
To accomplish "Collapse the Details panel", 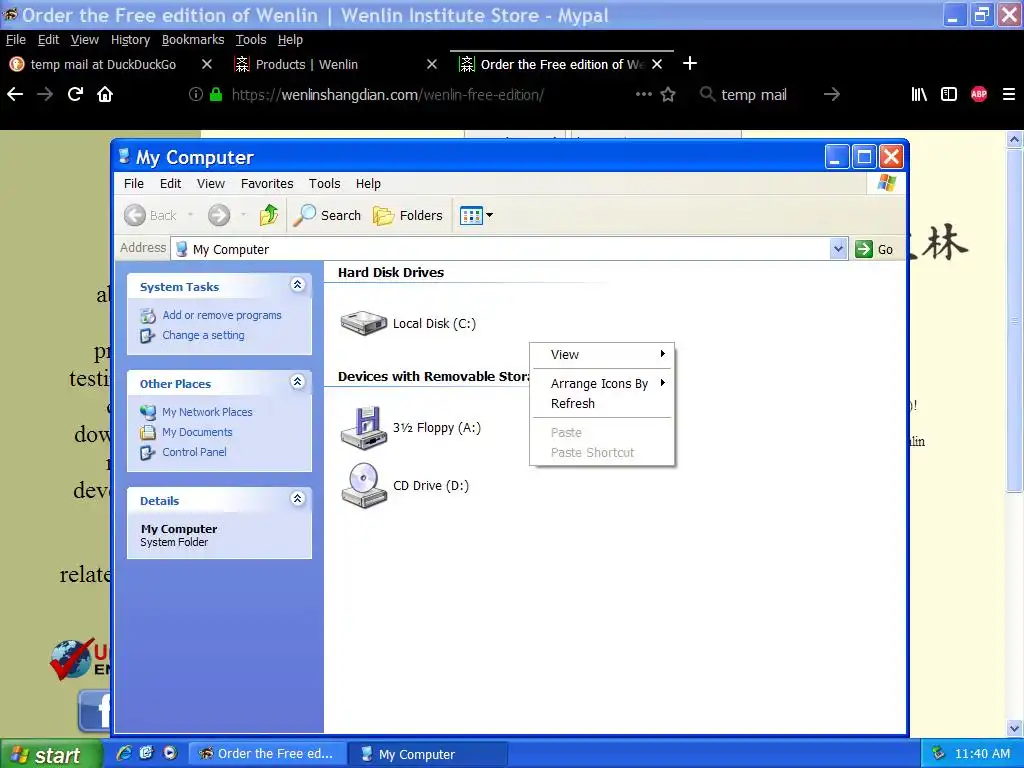I will (297, 498).
